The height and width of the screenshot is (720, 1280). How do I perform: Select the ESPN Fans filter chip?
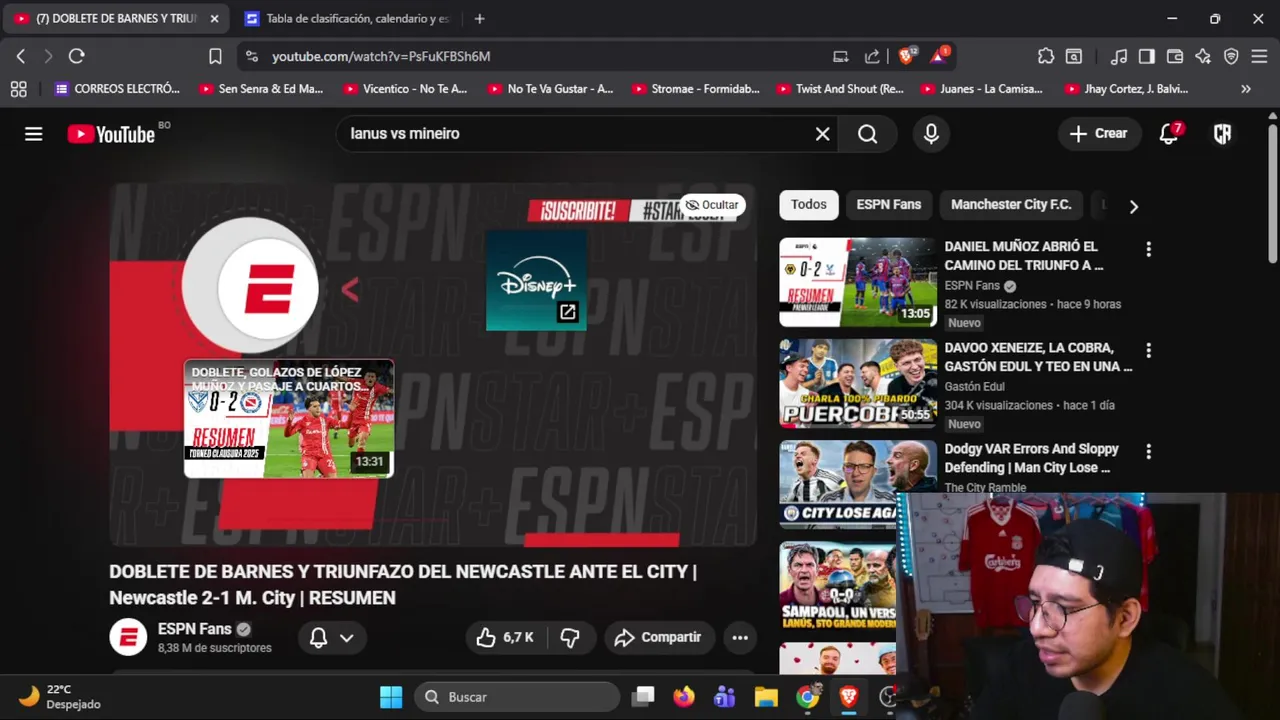pos(889,205)
